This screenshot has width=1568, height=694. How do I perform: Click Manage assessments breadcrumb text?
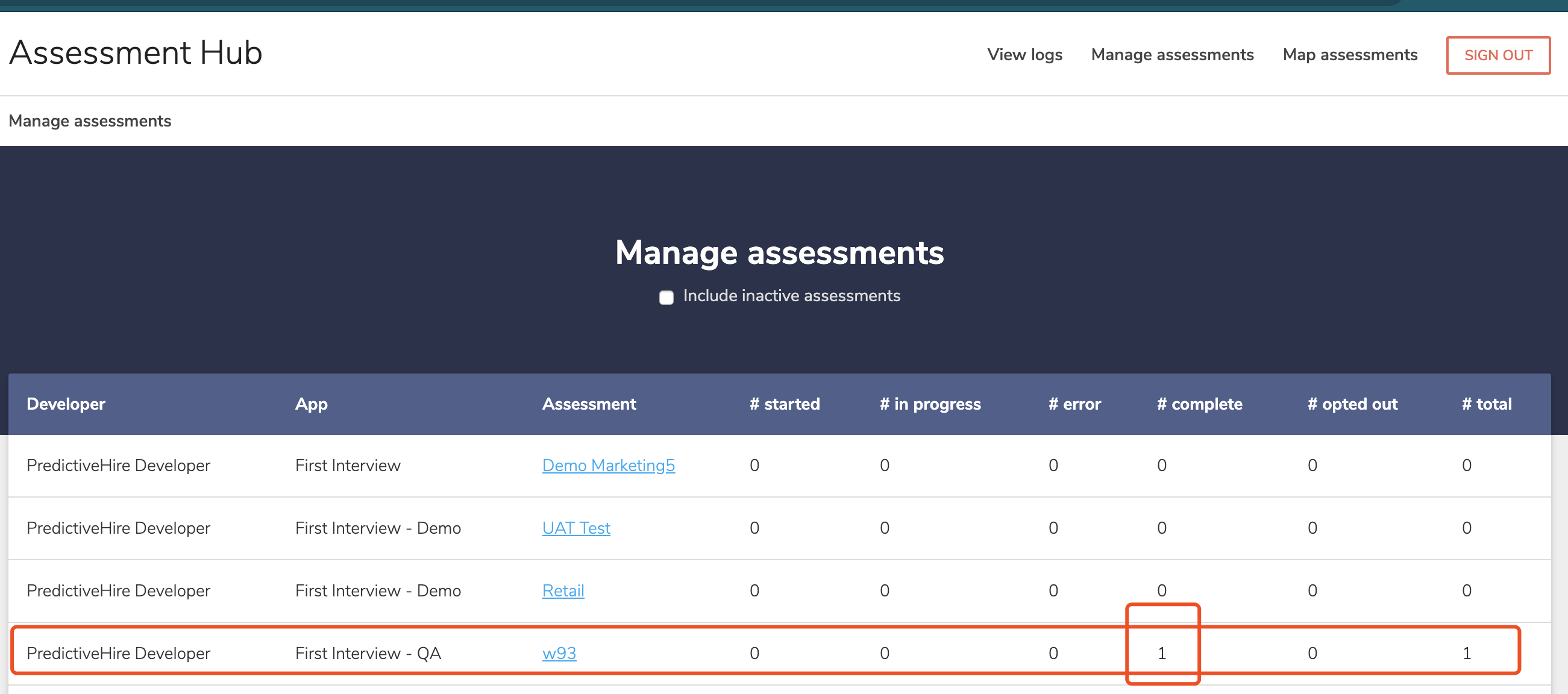[89, 121]
